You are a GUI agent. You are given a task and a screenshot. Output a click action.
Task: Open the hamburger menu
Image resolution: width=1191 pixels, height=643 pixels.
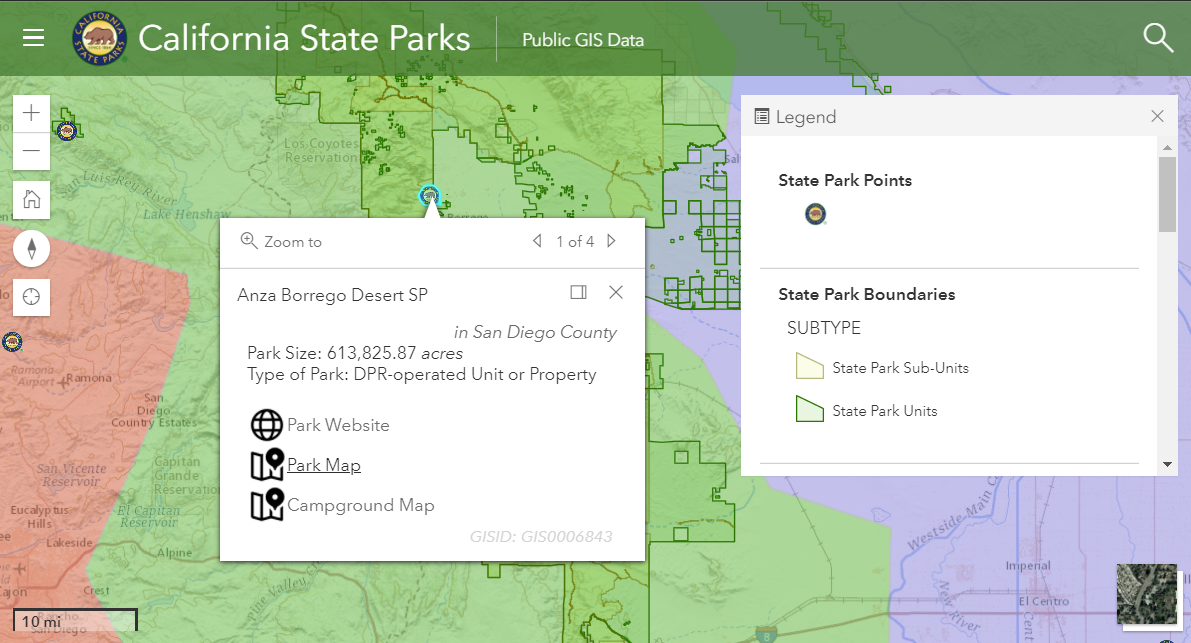33,38
